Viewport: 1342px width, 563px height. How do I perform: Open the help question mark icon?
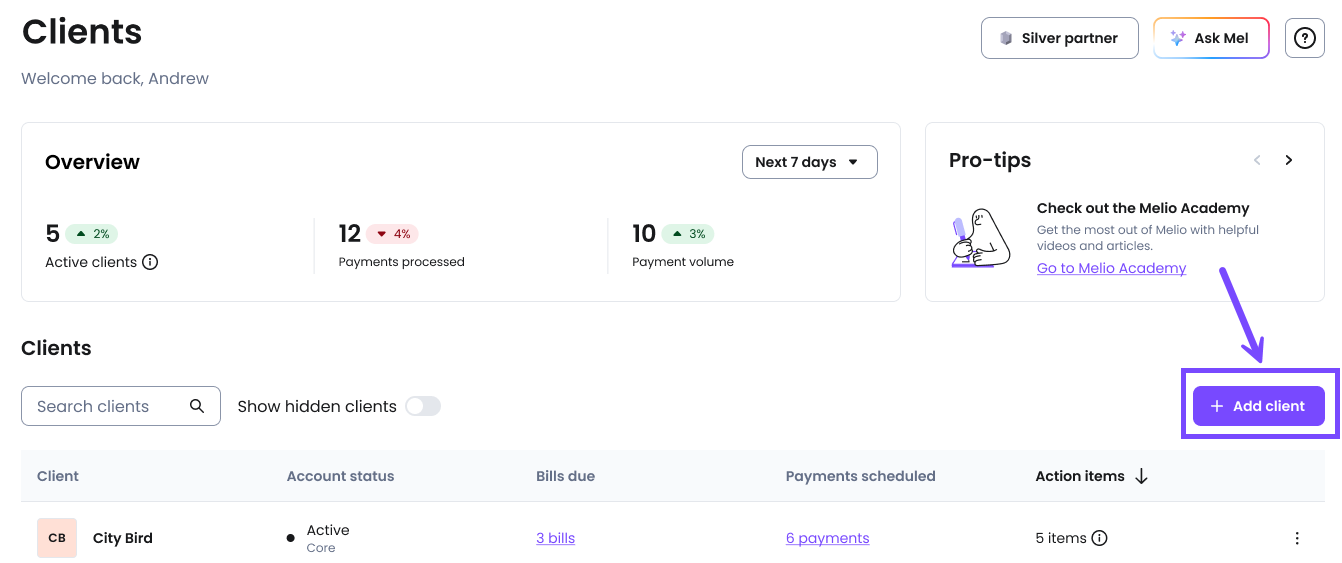pos(1304,38)
